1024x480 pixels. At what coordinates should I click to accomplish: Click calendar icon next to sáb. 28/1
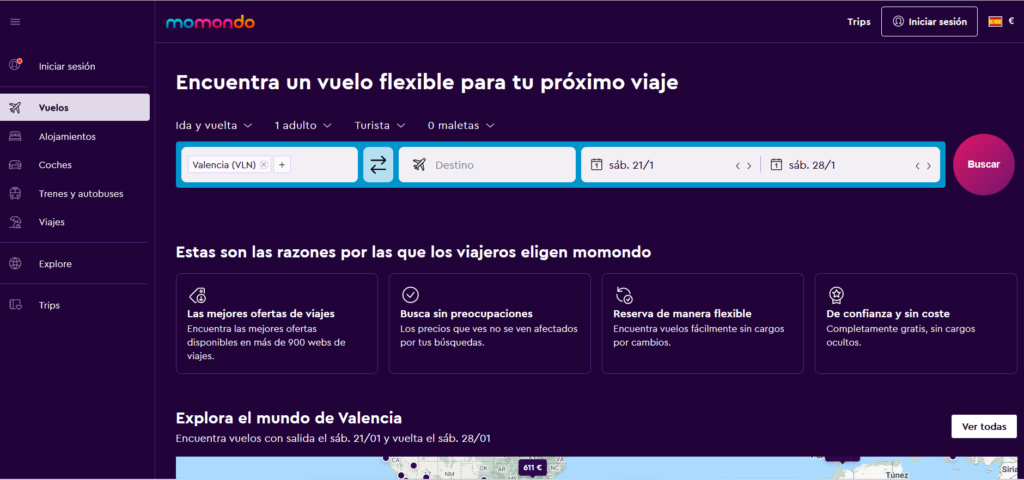pyautogui.click(x=776, y=165)
